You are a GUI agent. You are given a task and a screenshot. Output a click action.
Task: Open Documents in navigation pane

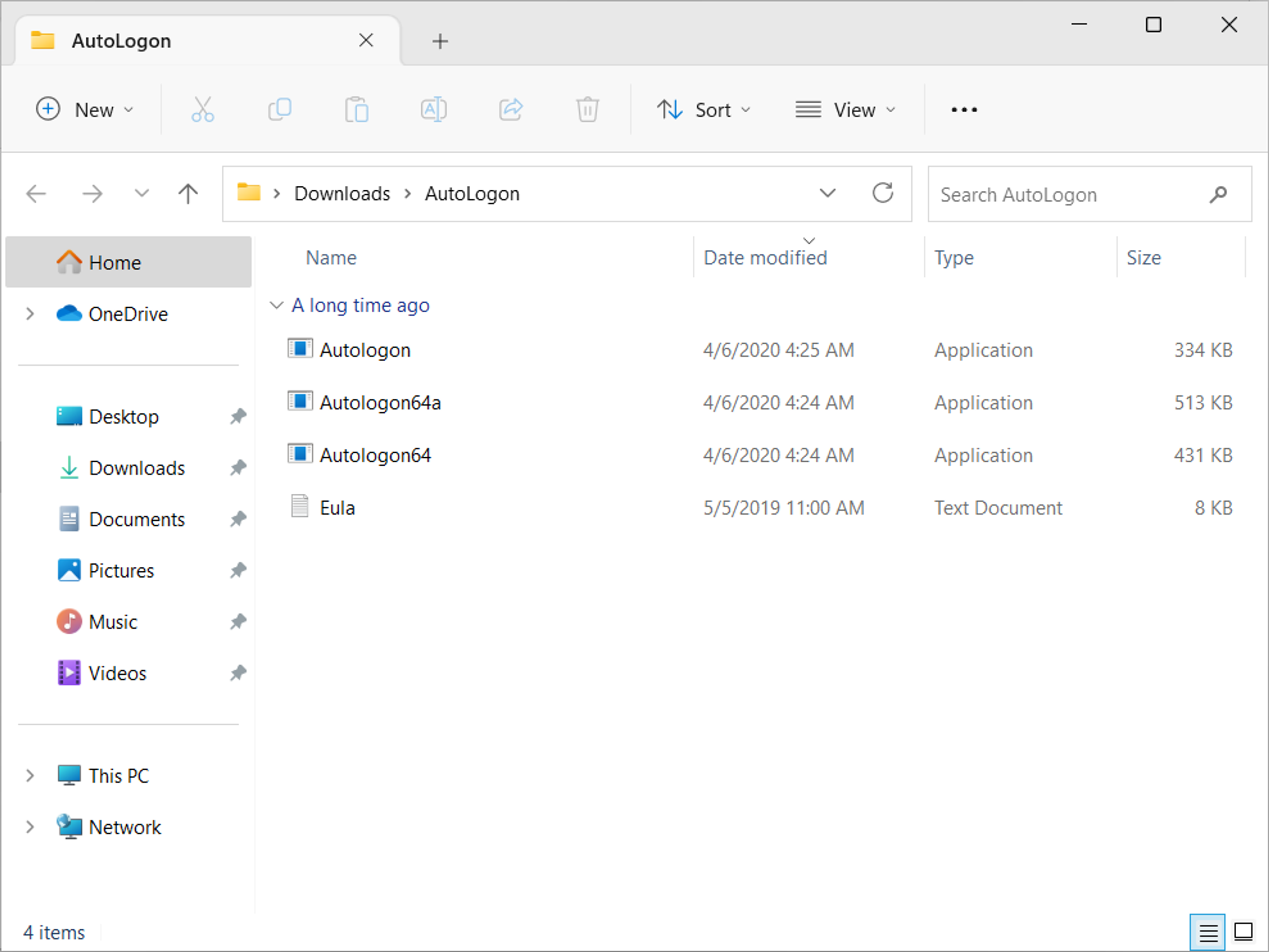pyautogui.click(x=136, y=519)
